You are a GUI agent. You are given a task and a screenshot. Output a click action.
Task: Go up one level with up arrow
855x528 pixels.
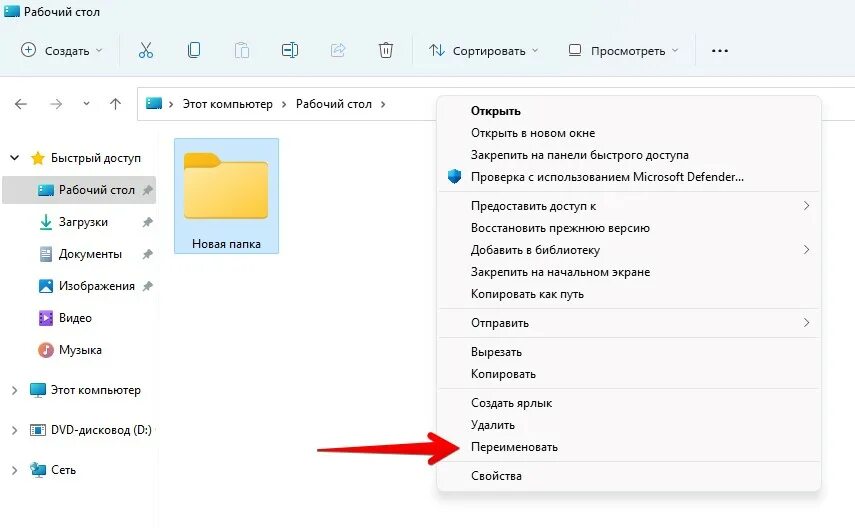pos(115,104)
